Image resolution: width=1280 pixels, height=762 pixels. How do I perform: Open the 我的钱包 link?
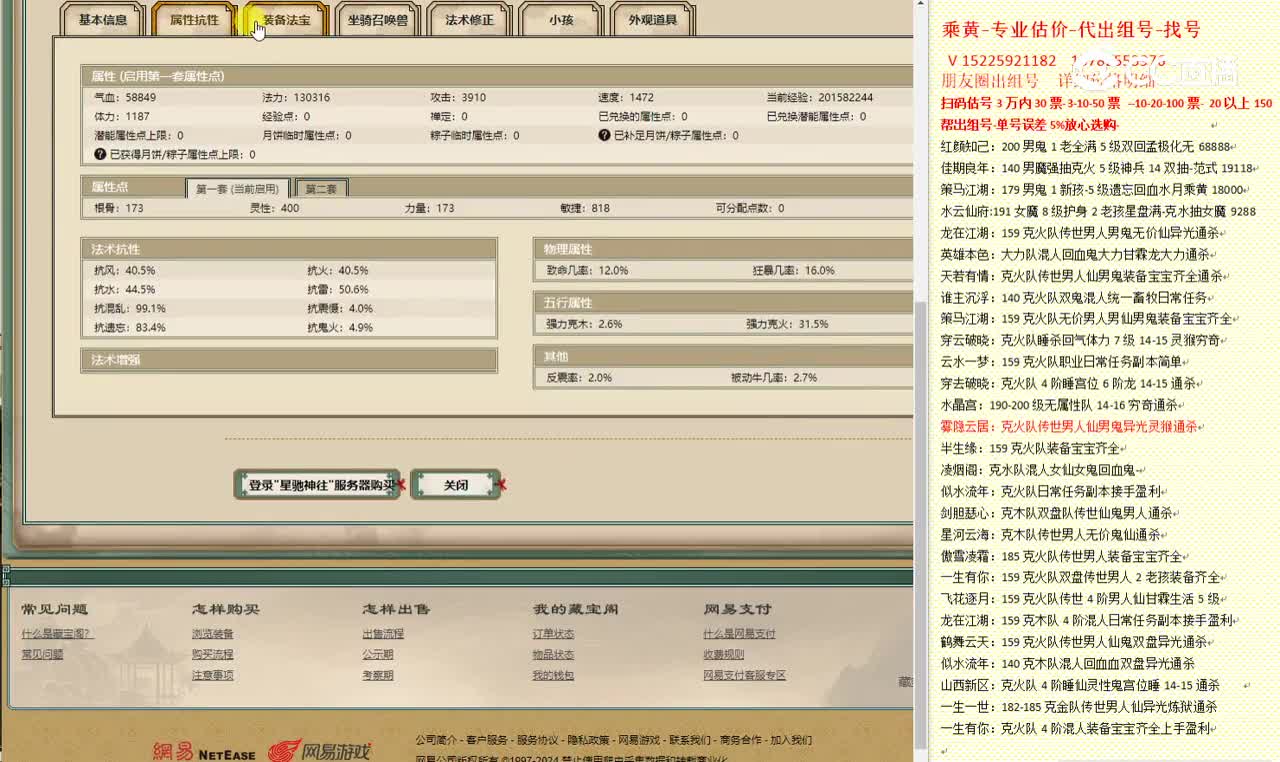pyautogui.click(x=553, y=676)
